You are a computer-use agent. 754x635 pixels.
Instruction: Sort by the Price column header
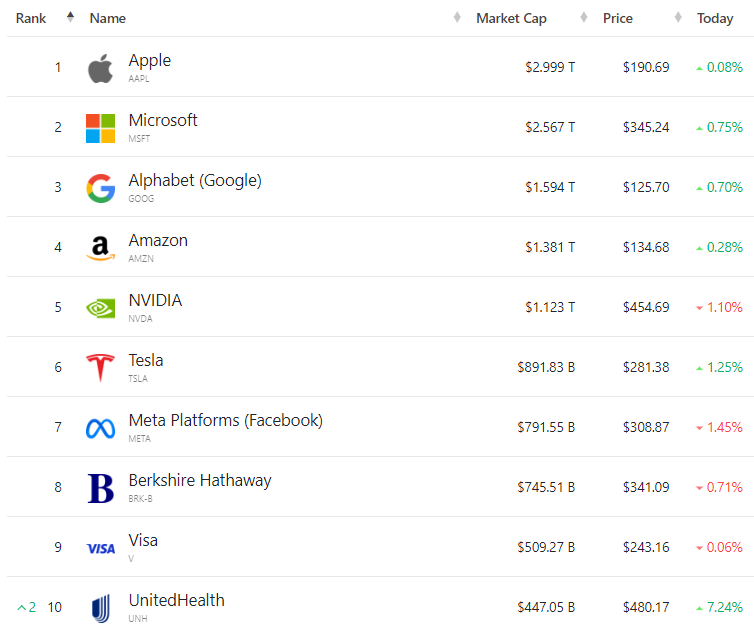[618, 18]
